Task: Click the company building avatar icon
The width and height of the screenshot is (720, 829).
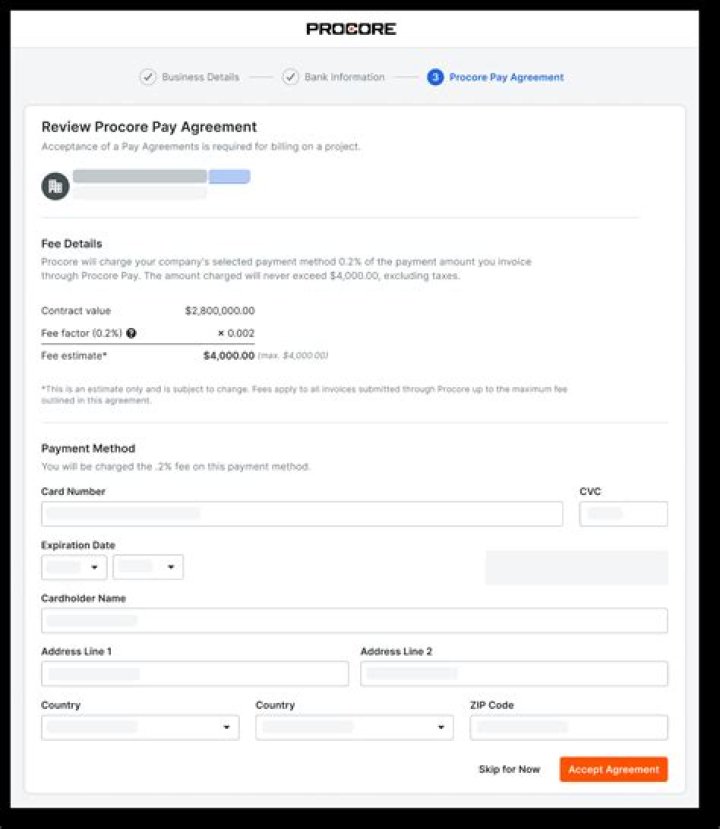Action: point(56,186)
